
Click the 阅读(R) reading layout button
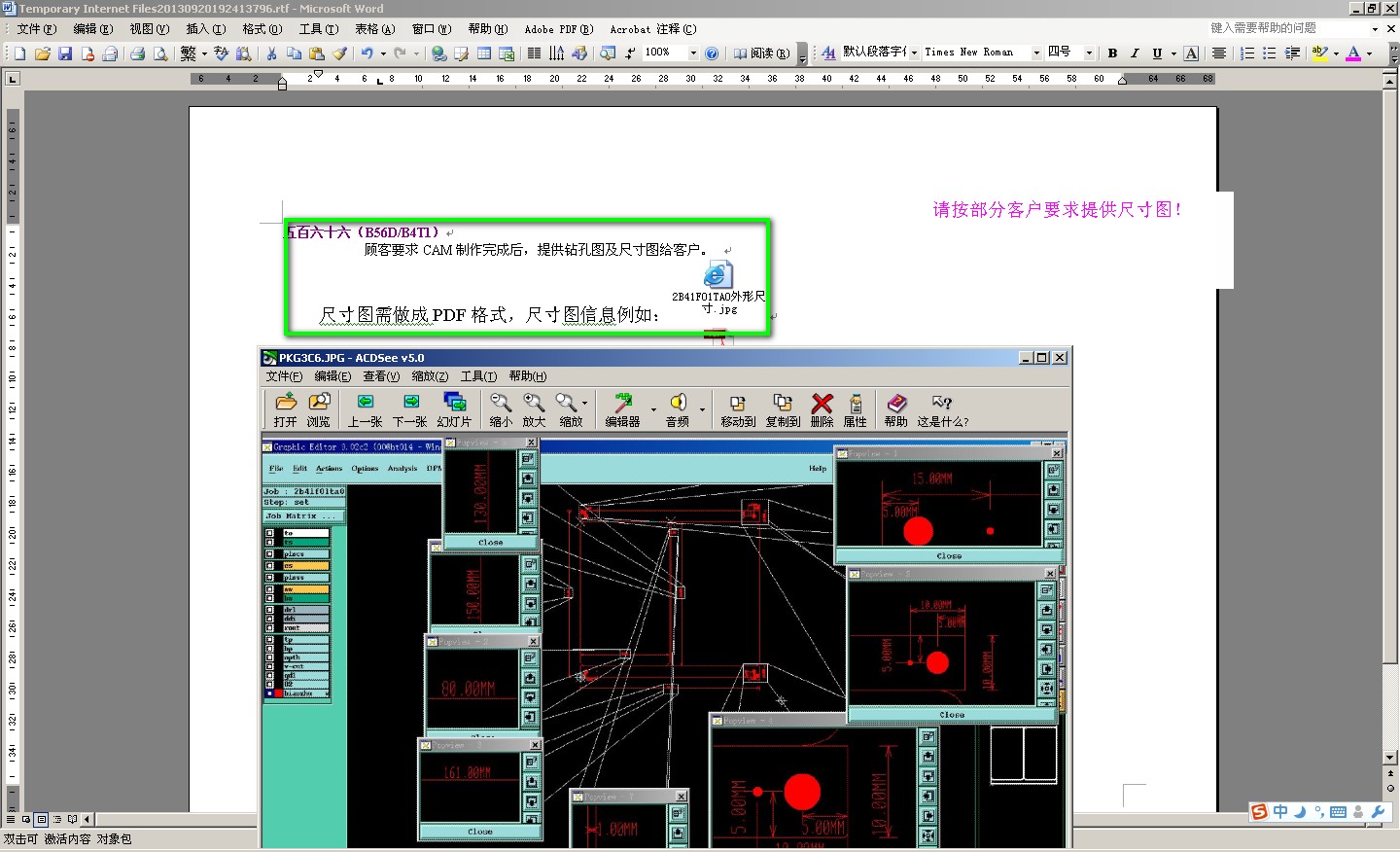click(x=762, y=53)
